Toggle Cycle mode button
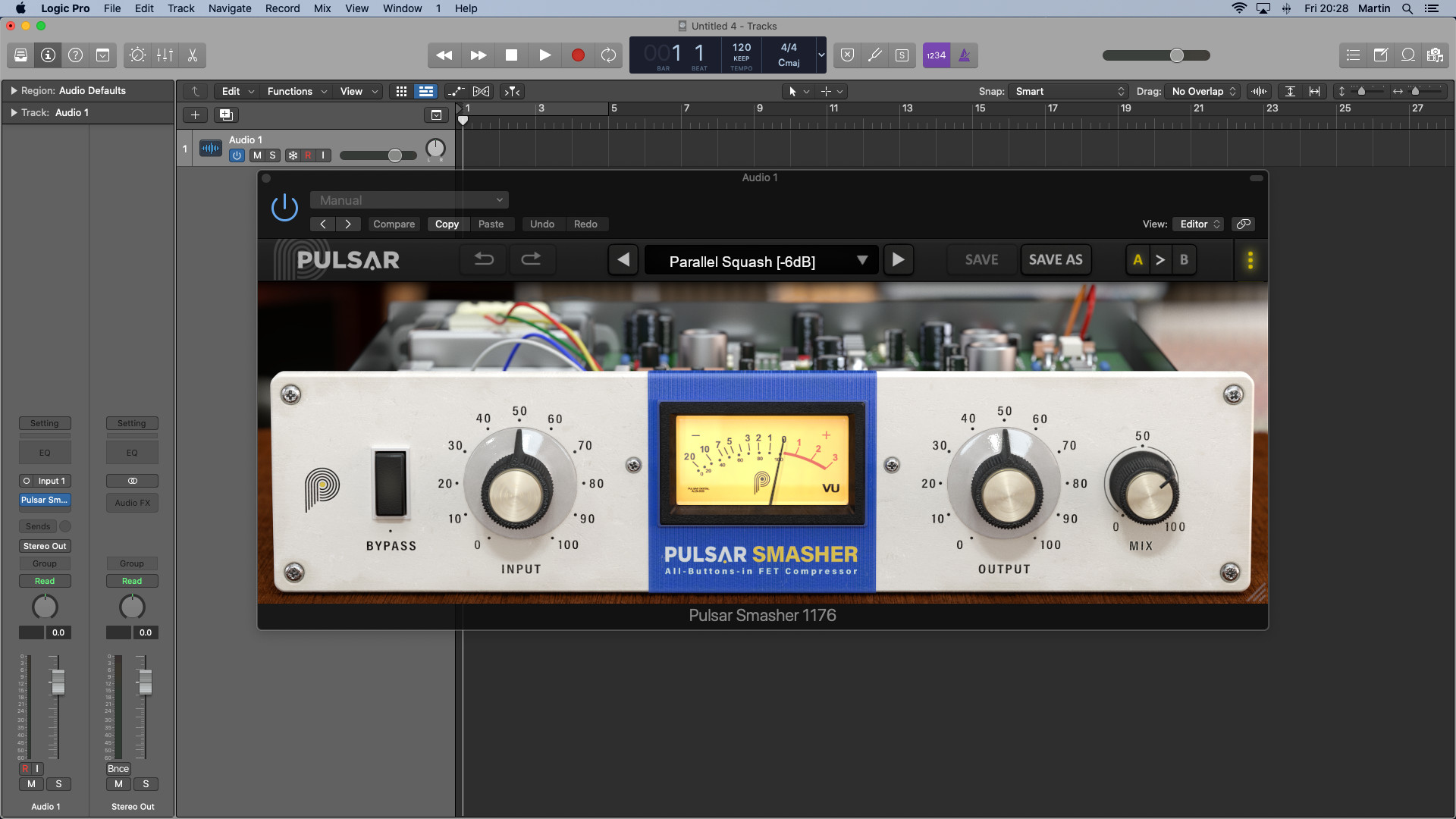The width and height of the screenshot is (1456, 819). click(x=608, y=55)
